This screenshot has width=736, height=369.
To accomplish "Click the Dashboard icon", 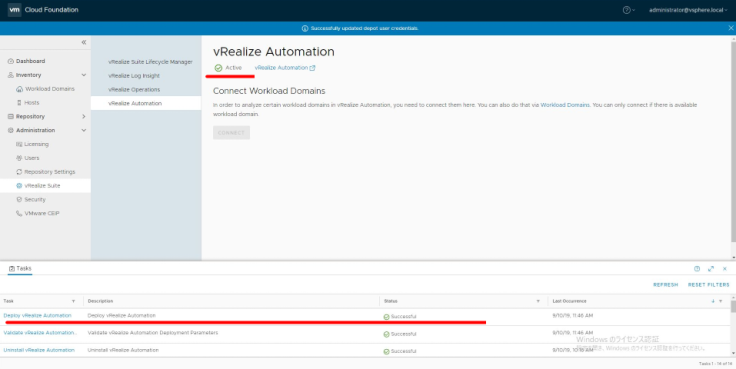I will coord(11,61).
